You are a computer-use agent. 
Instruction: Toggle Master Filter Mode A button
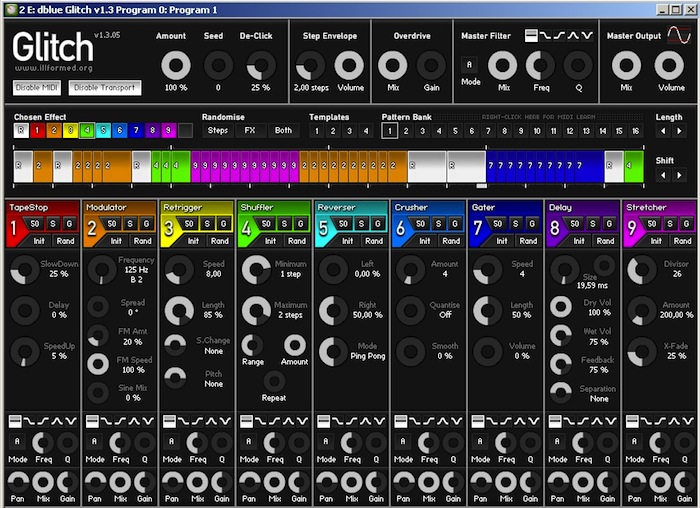(x=469, y=65)
